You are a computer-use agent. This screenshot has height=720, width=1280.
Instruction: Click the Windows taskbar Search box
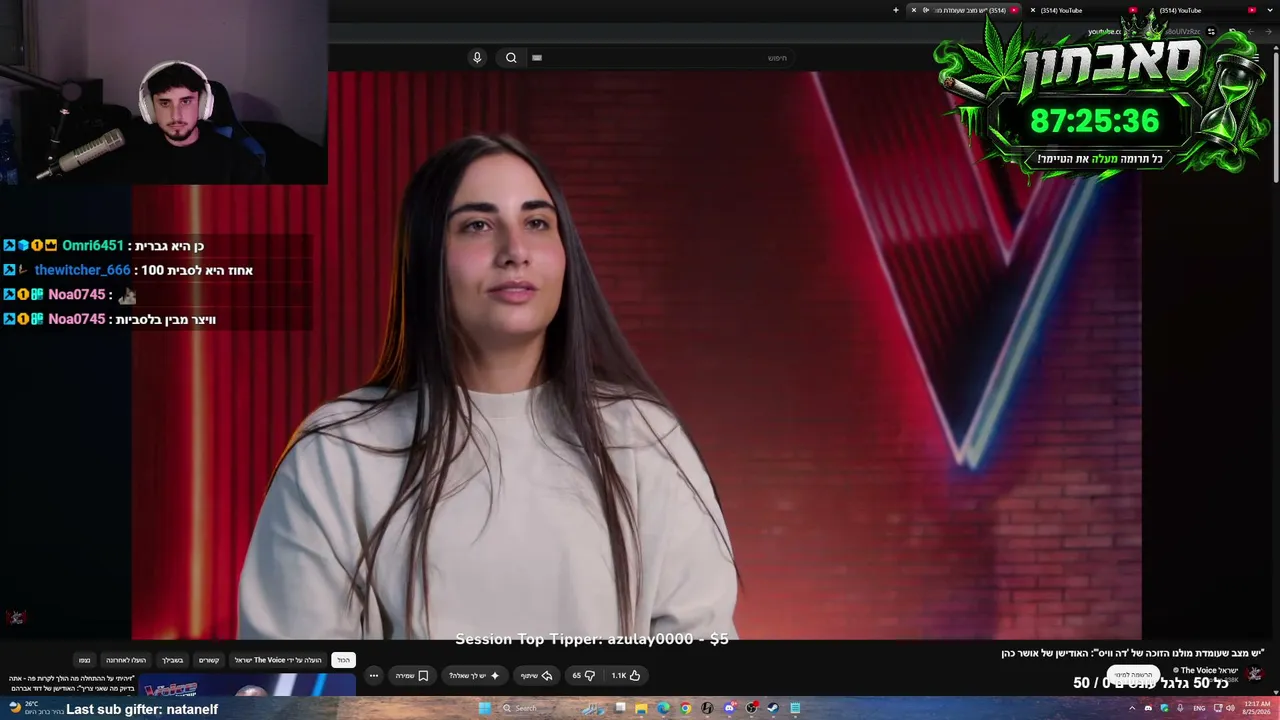(553, 708)
